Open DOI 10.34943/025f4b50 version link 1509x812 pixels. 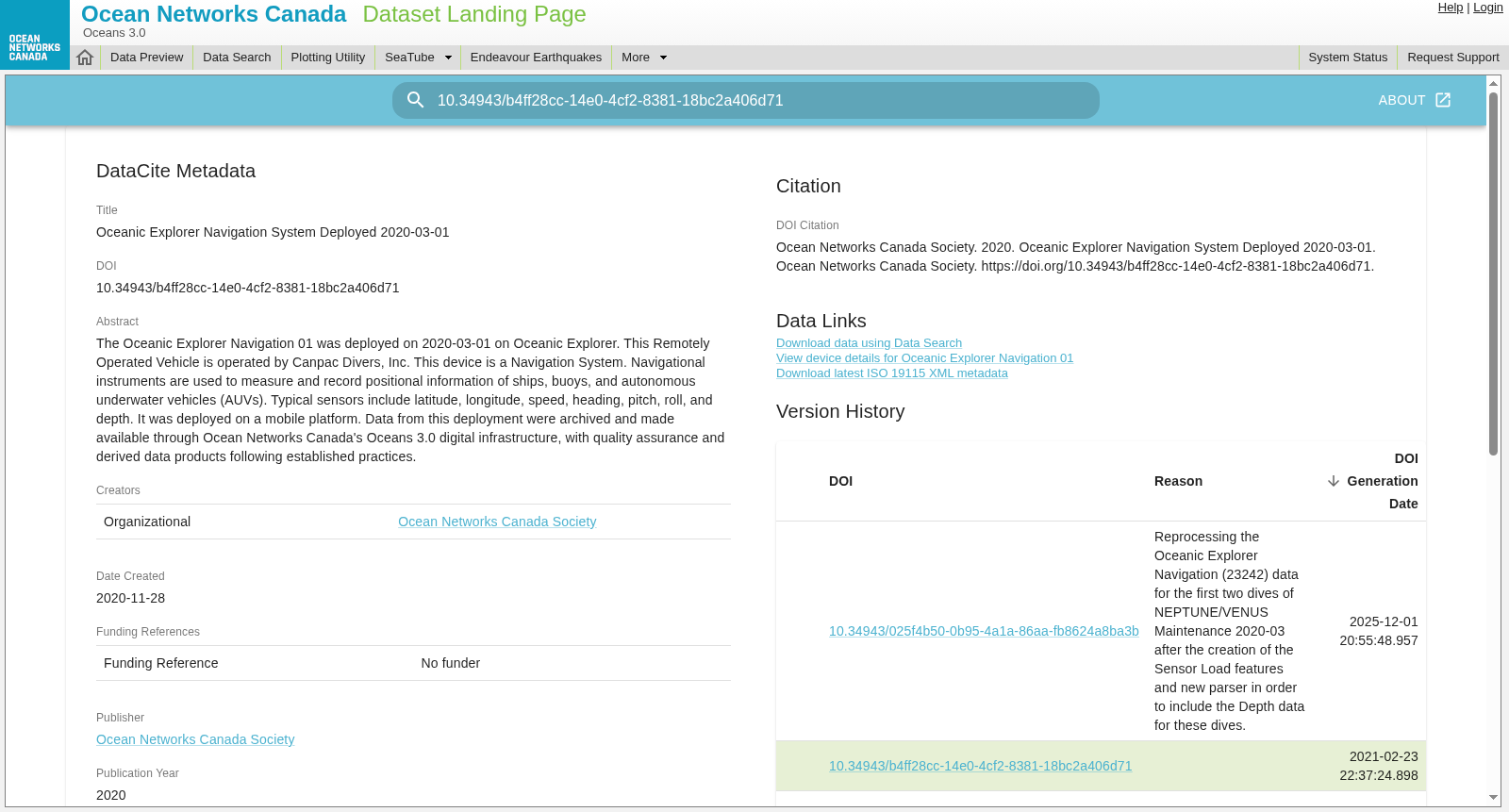(984, 631)
